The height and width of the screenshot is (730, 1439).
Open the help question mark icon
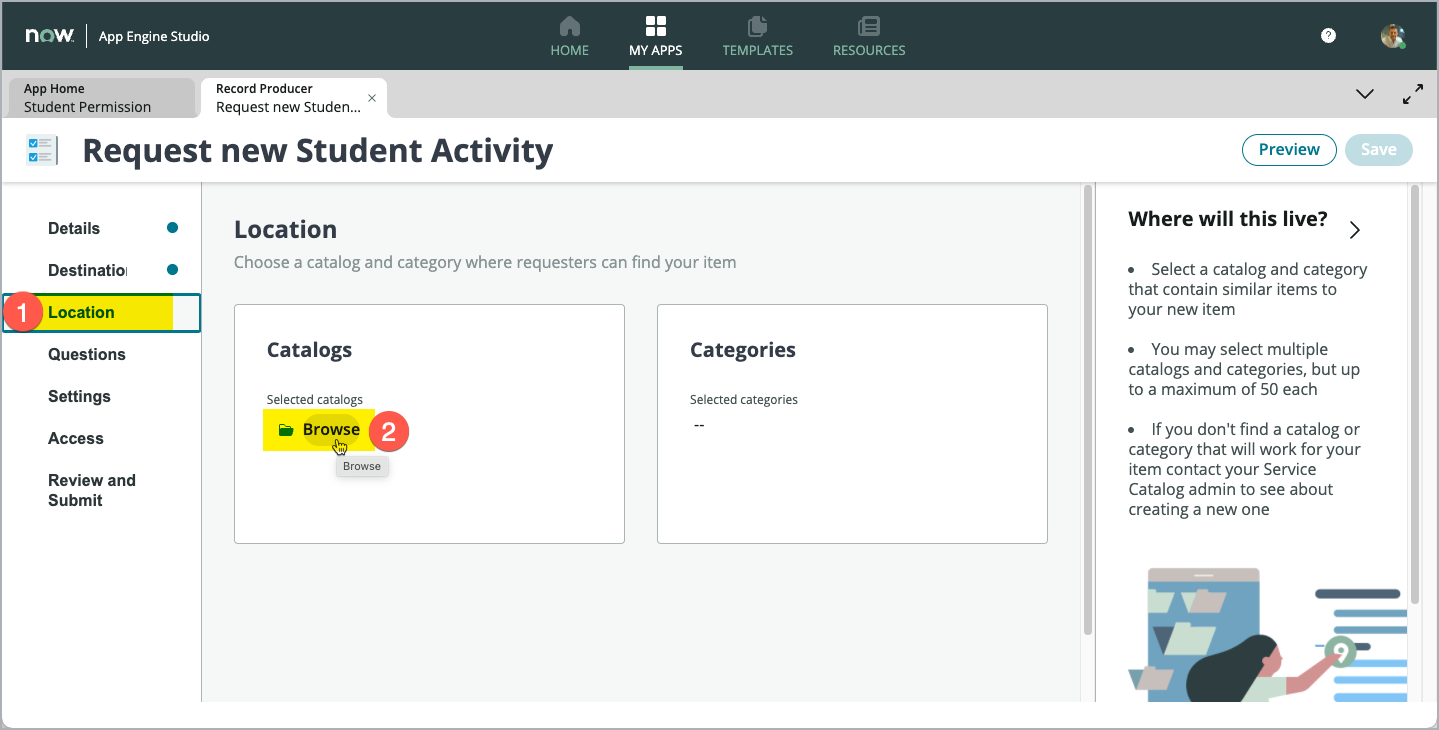tap(1328, 35)
